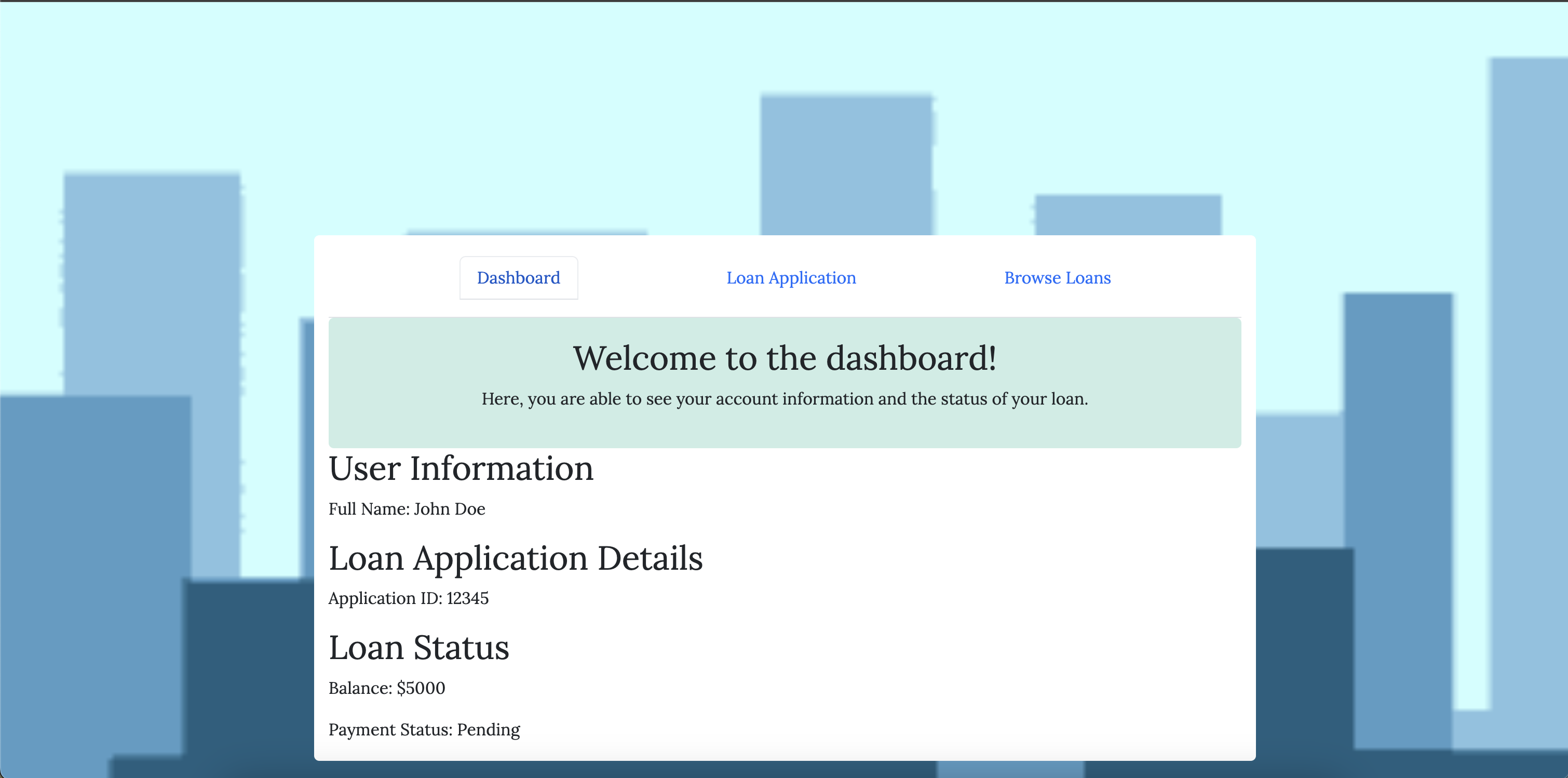Select the User Information heading
Viewport: 1568px width, 778px height.
pos(461,469)
